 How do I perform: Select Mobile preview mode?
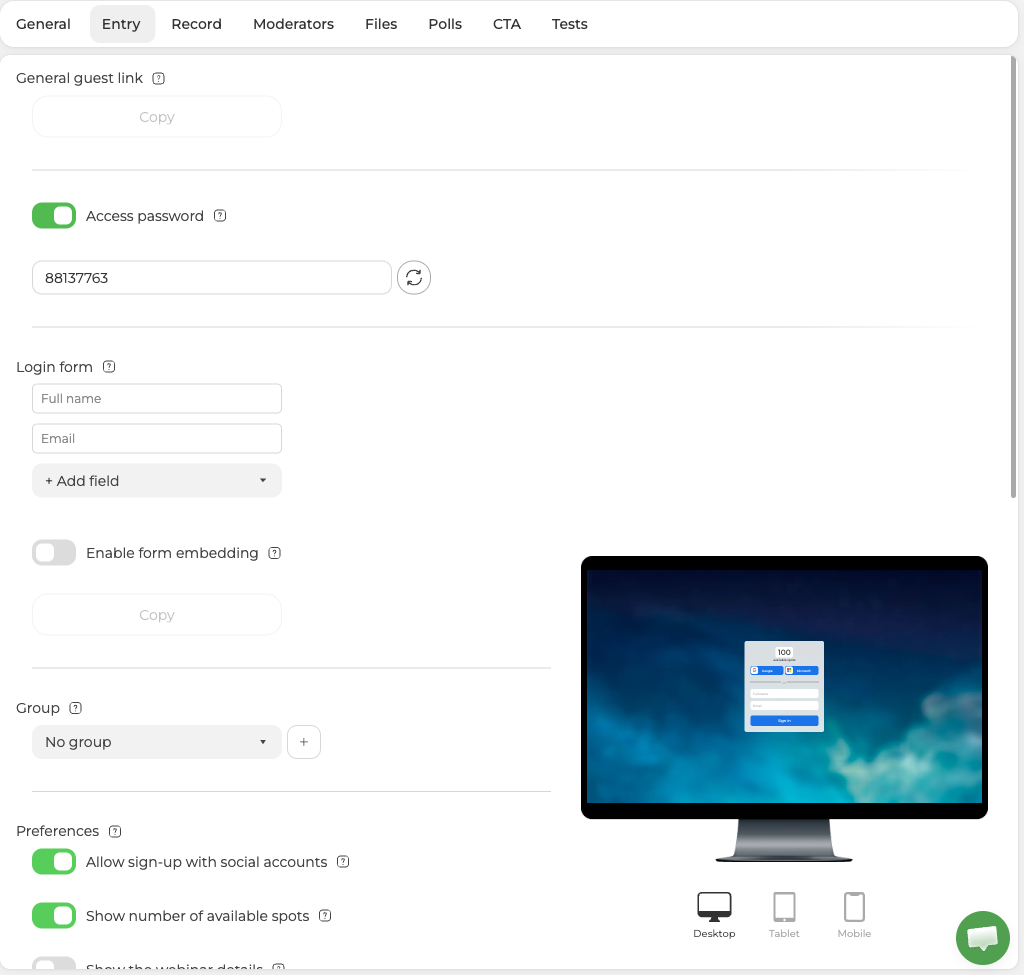click(854, 915)
